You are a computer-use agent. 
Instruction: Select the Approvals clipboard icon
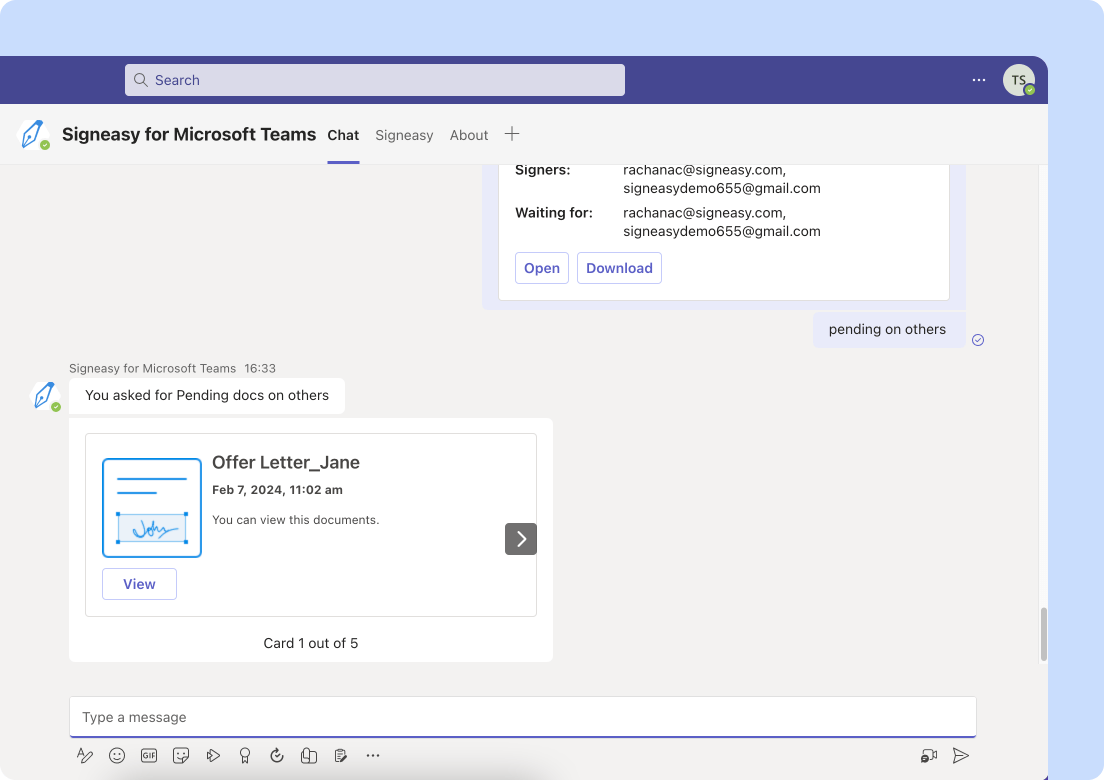point(341,755)
